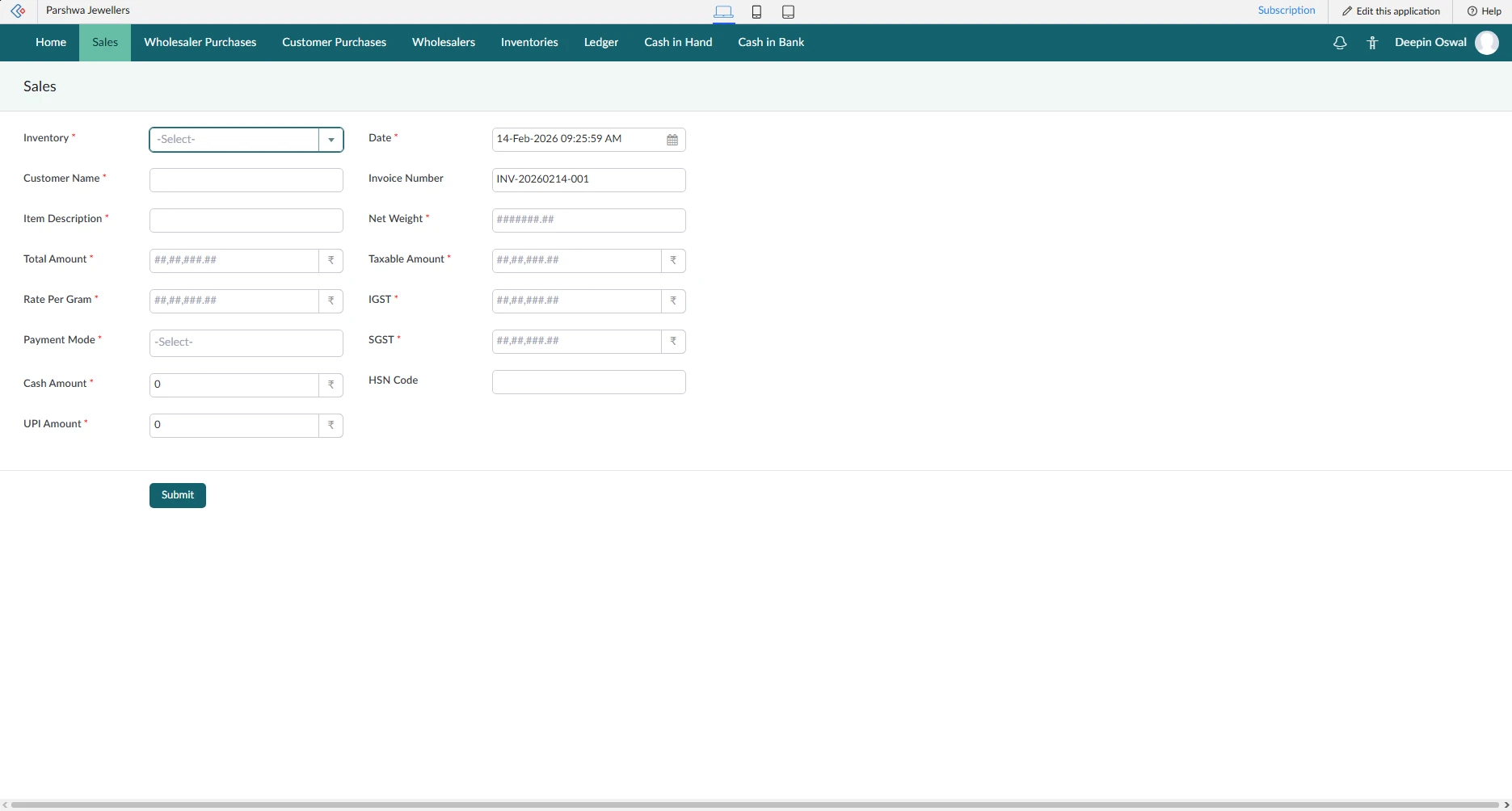Click the Zoho Creator logo icon

pyautogui.click(x=18, y=11)
